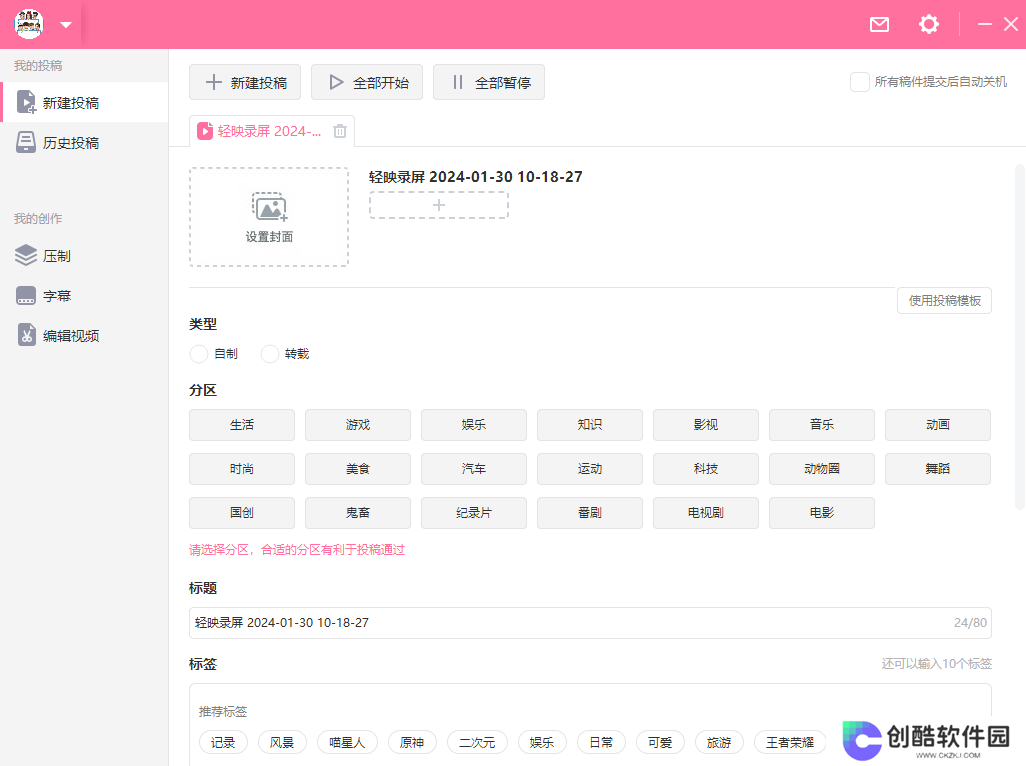The width and height of the screenshot is (1026, 766).
Task: Choose the 美食 category
Action: tap(358, 468)
